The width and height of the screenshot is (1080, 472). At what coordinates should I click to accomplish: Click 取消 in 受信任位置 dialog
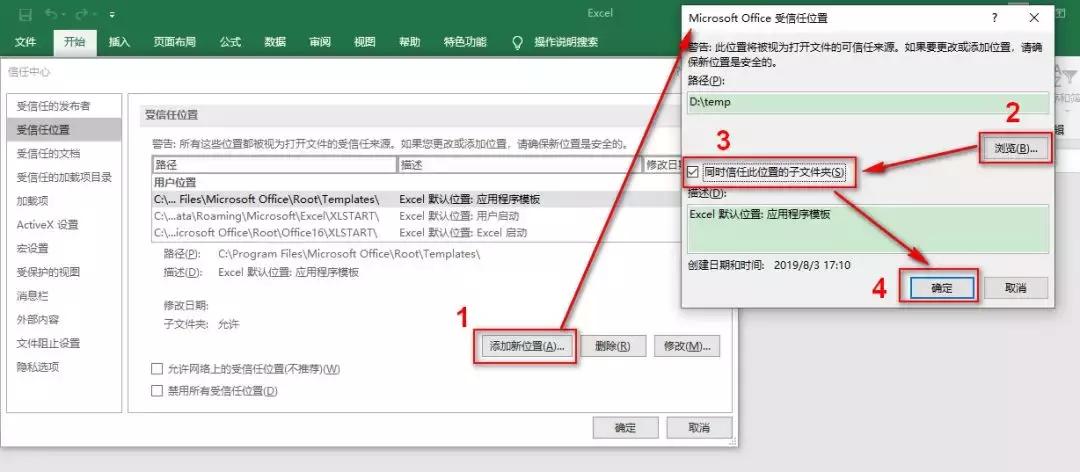click(1016, 288)
